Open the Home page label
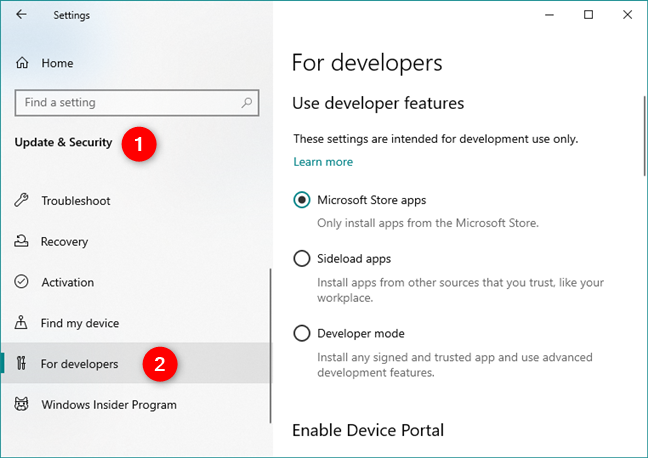 [x=57, y=63]
